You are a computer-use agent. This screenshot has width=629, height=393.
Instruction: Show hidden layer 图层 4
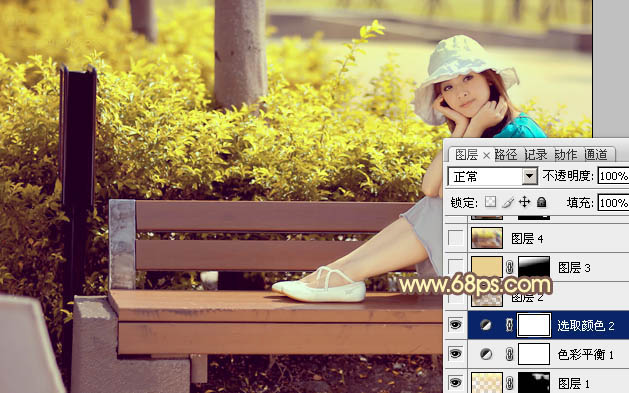455,238
